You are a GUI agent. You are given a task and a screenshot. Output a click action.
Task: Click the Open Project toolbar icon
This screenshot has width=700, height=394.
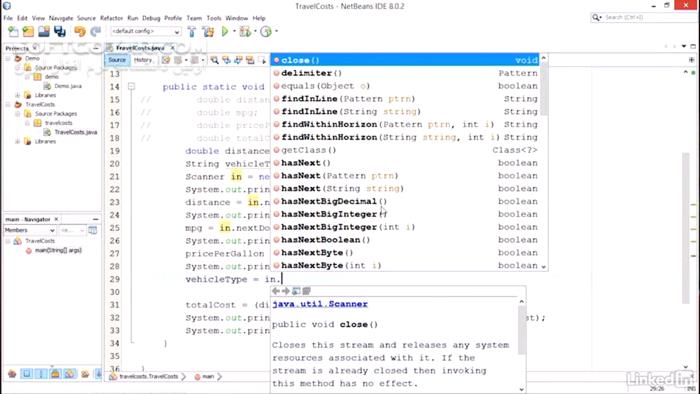coord(44,31)
